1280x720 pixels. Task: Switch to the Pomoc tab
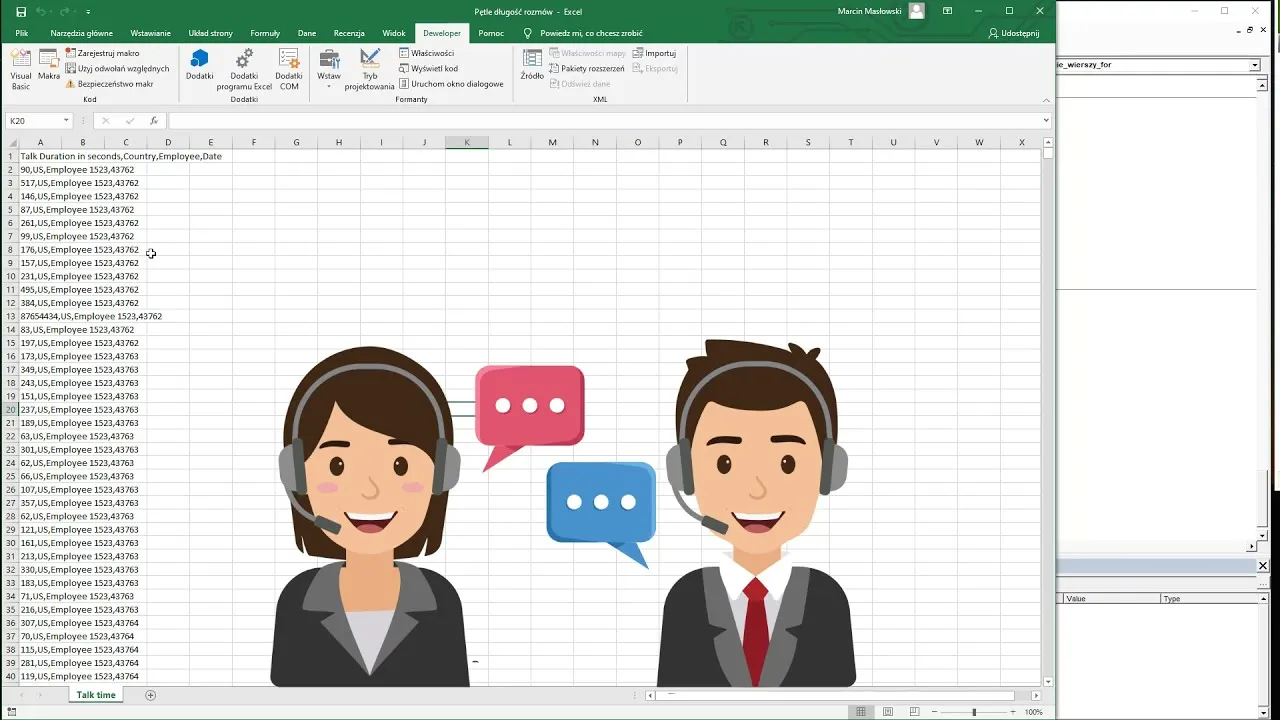[x=491, y=33]
